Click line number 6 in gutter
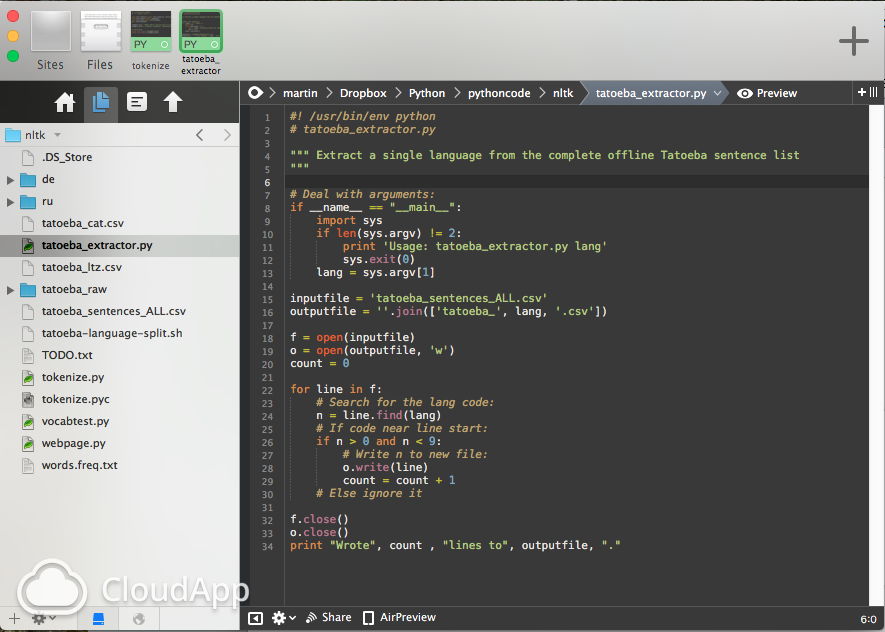The height and width of the screenshot is (632, 885). click(x=268, y=182)
